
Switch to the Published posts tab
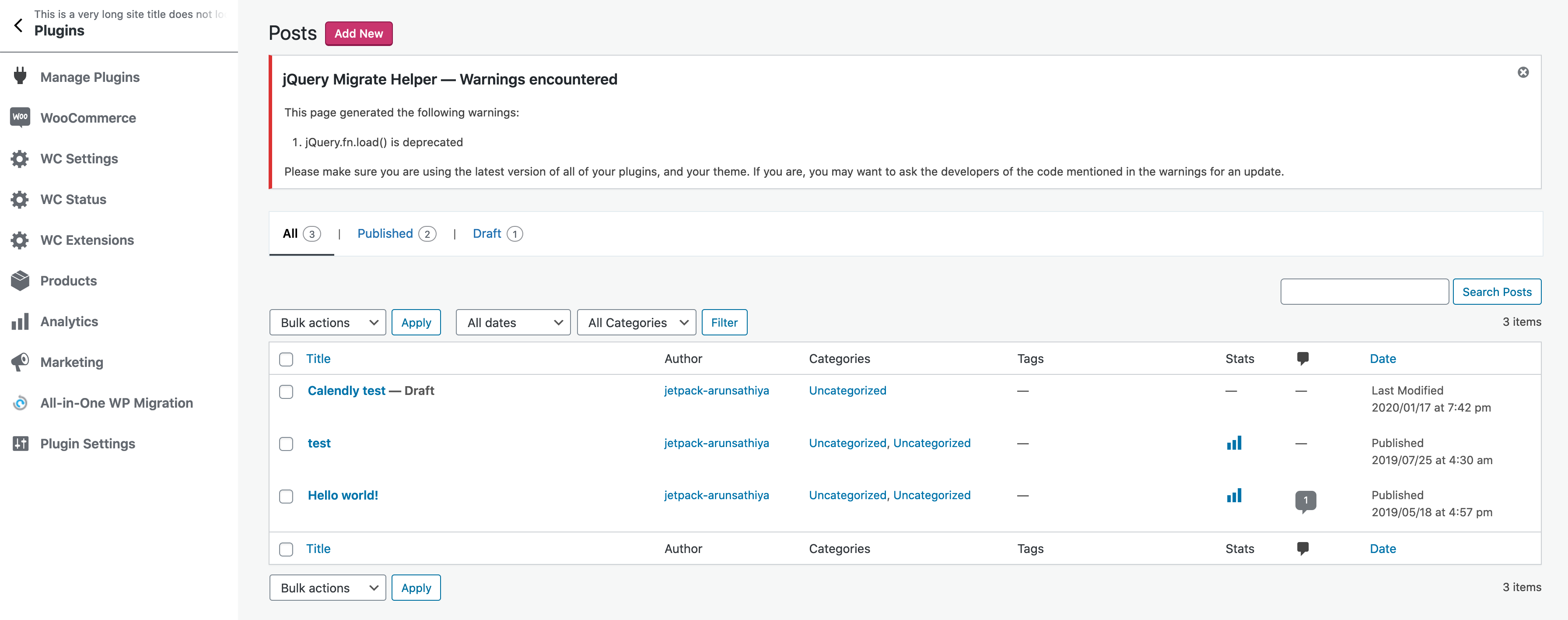pyautogui.click(x=385, y=234)
